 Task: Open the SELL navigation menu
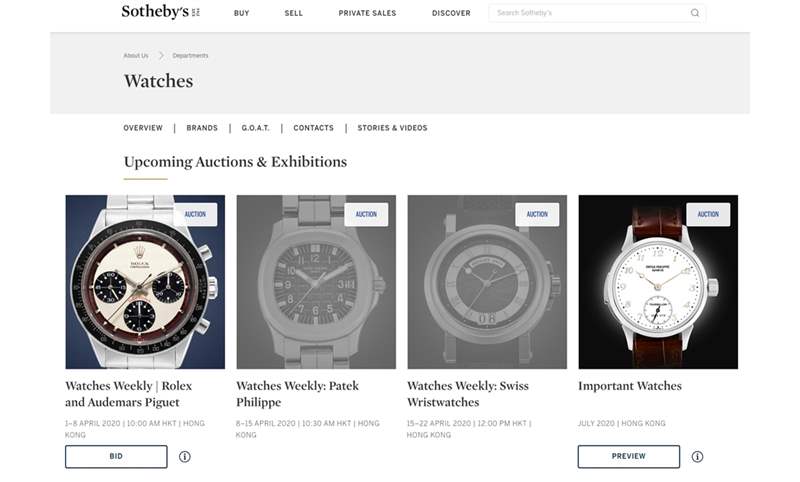click(293, 14)
